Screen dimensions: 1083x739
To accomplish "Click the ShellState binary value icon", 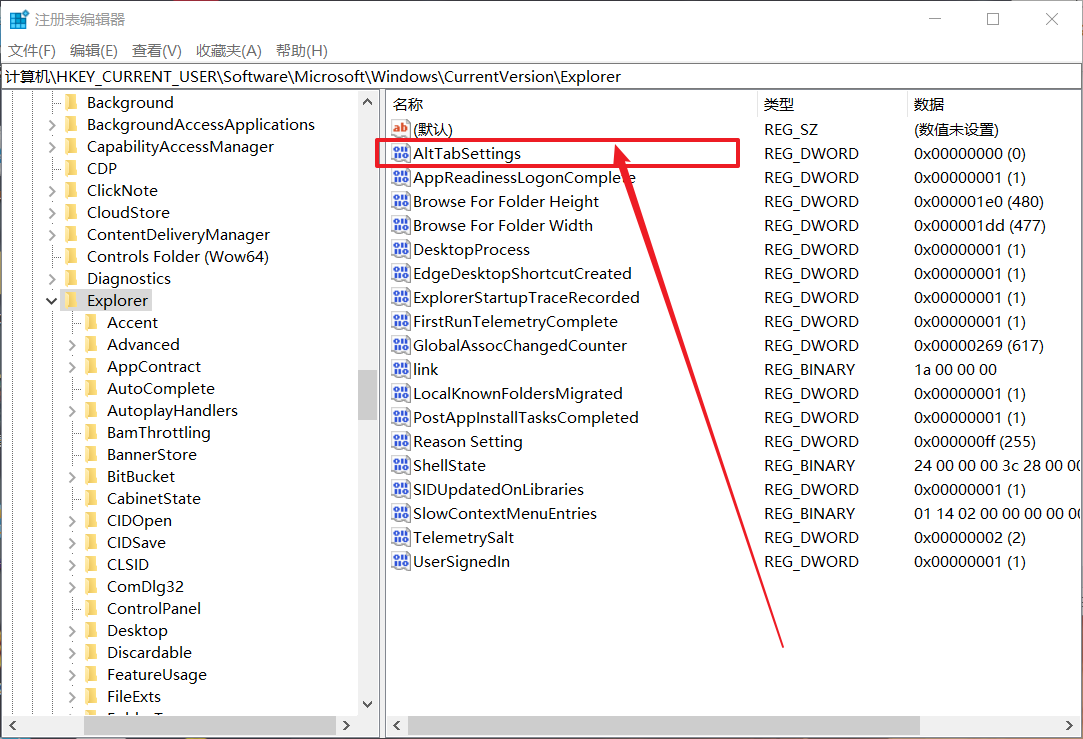I will 400,466.
